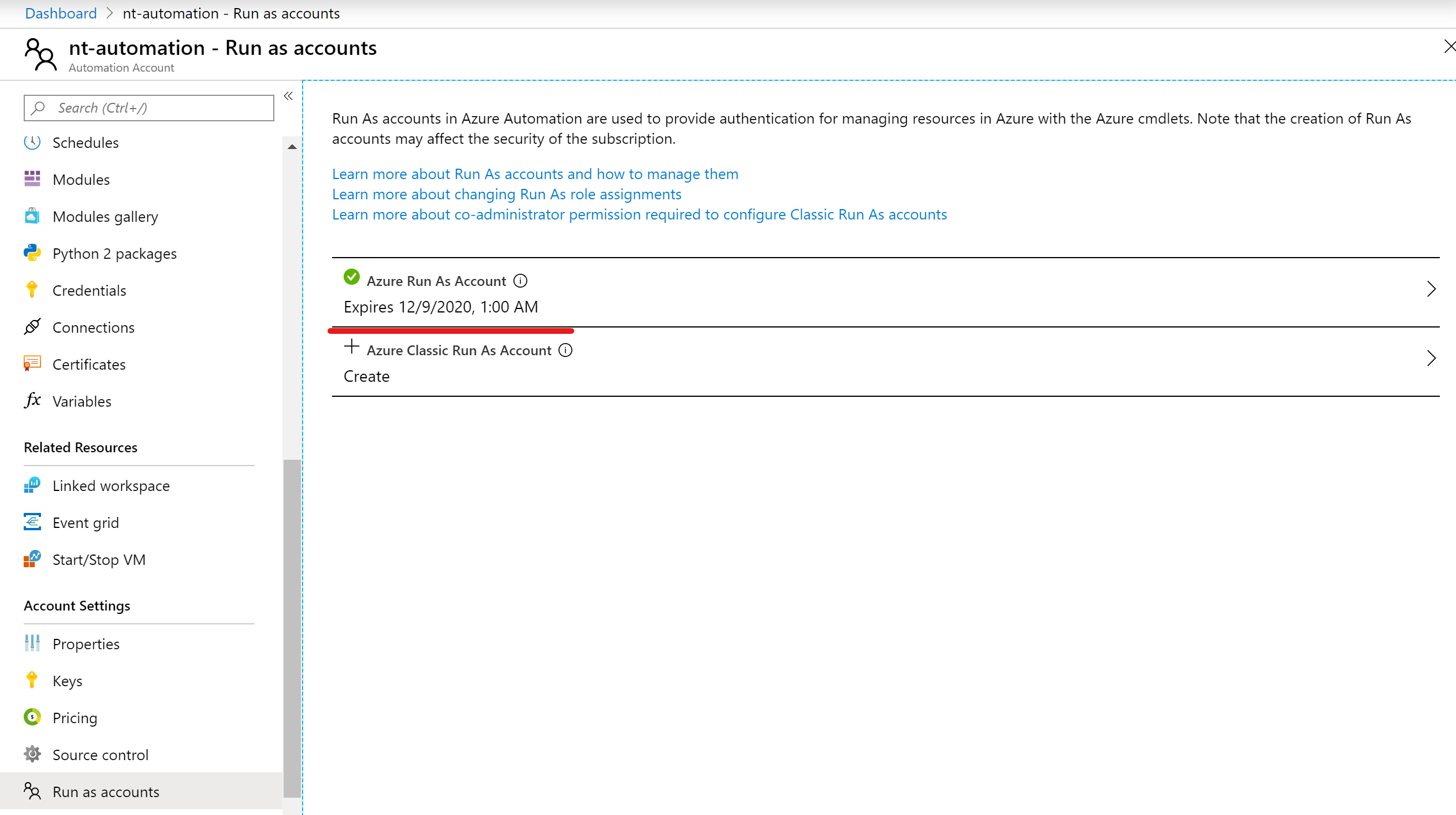Click the Keys label
1456x815 pixels.
pos(68,681)
